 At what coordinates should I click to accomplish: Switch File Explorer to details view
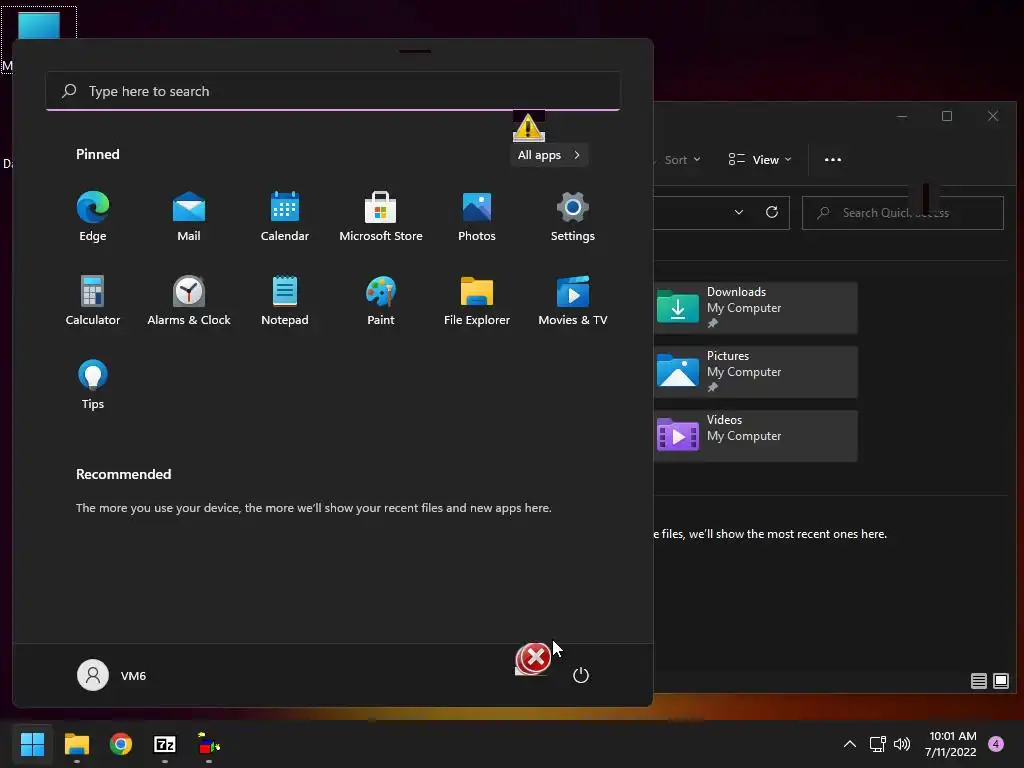[978, 681]
